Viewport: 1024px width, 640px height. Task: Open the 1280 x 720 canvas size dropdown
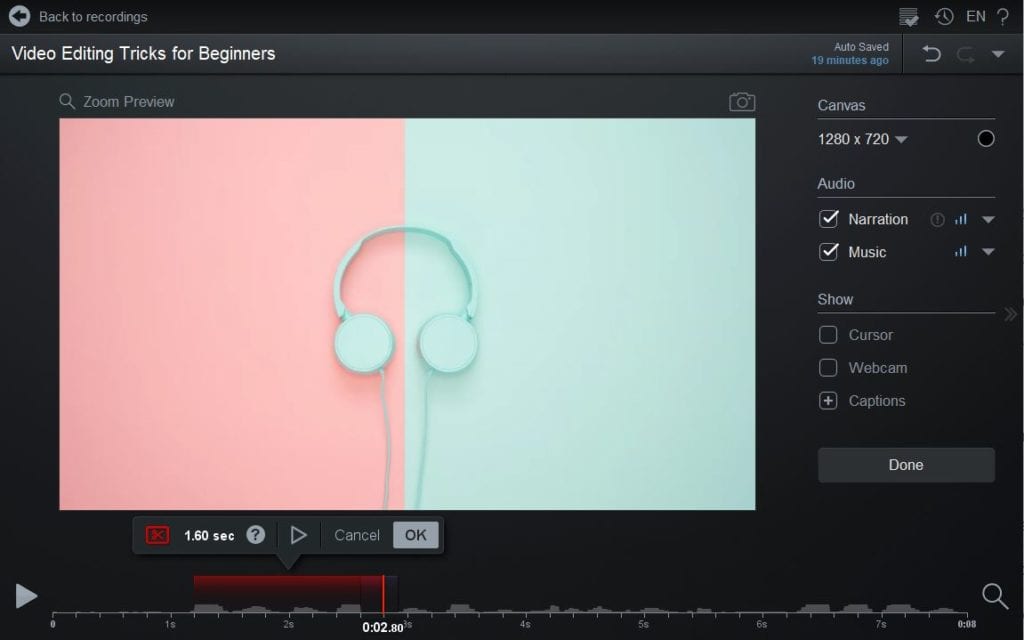[x=862, y=139]
